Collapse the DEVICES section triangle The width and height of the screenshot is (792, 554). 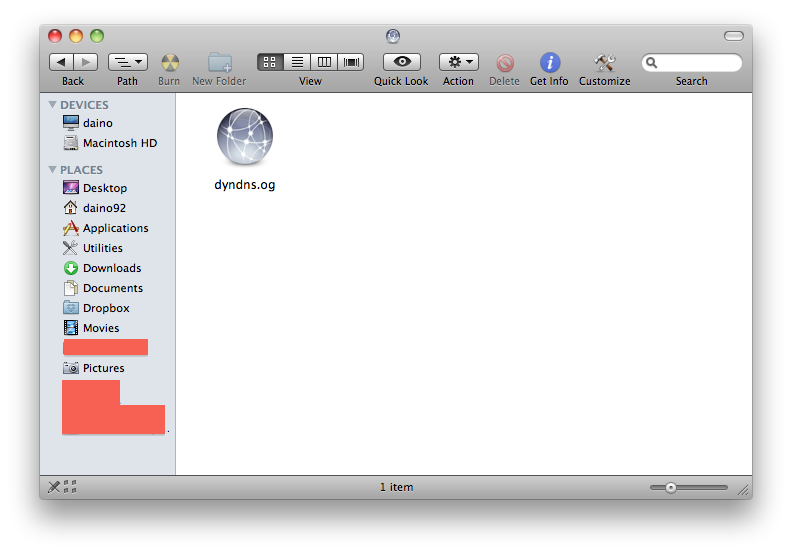[52, 105]
